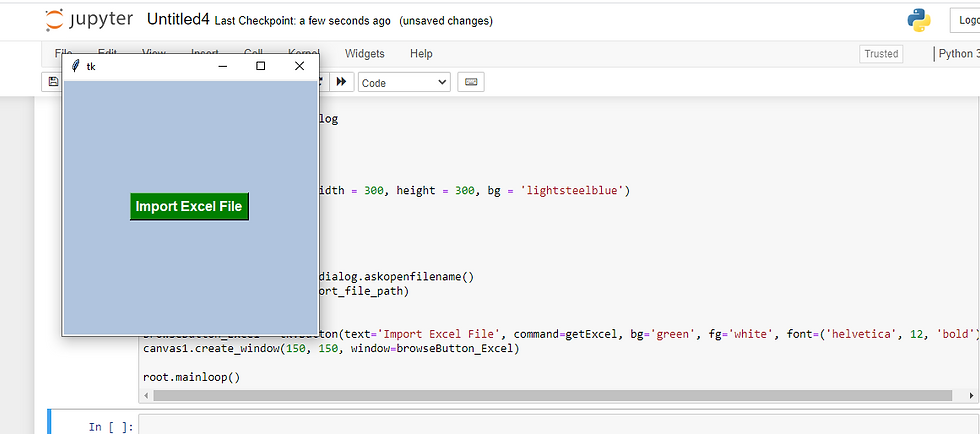Click the restart and run all fast-forward icon

341,82
